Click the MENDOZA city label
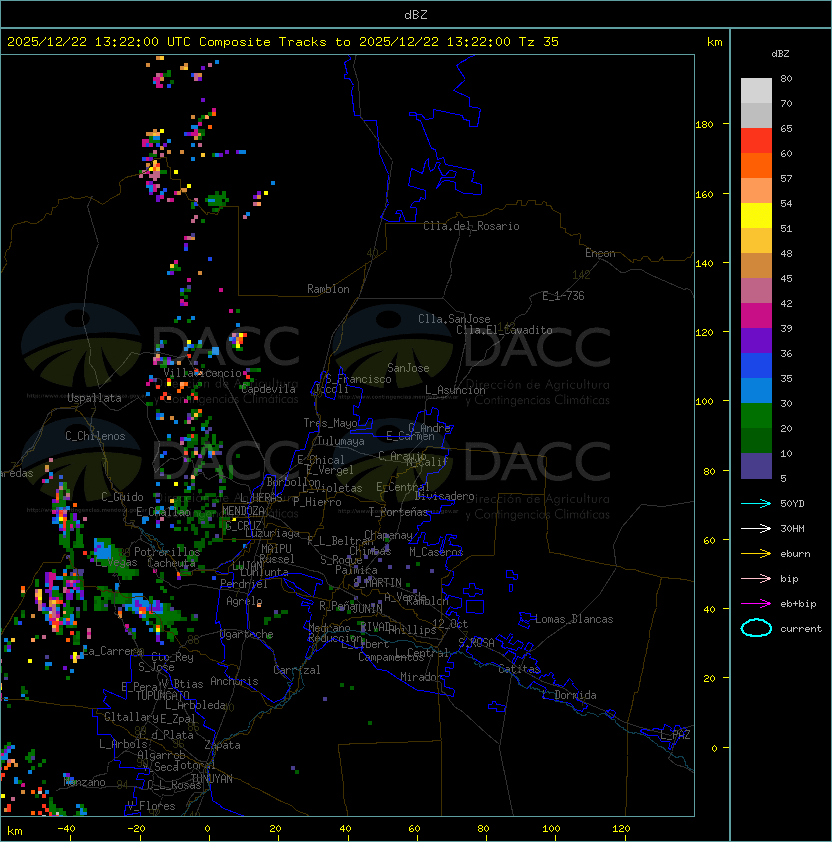The image size is (832, 842). pos(243,511)
